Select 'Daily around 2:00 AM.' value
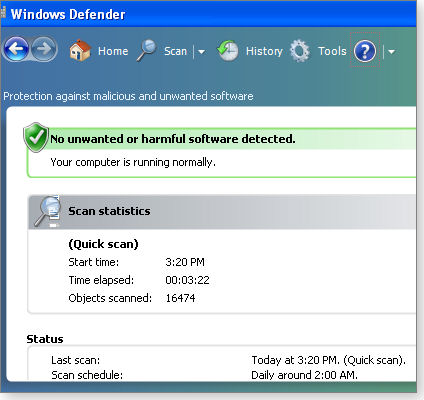This screenshot has height=400, width=424. [x=304, y=375]
